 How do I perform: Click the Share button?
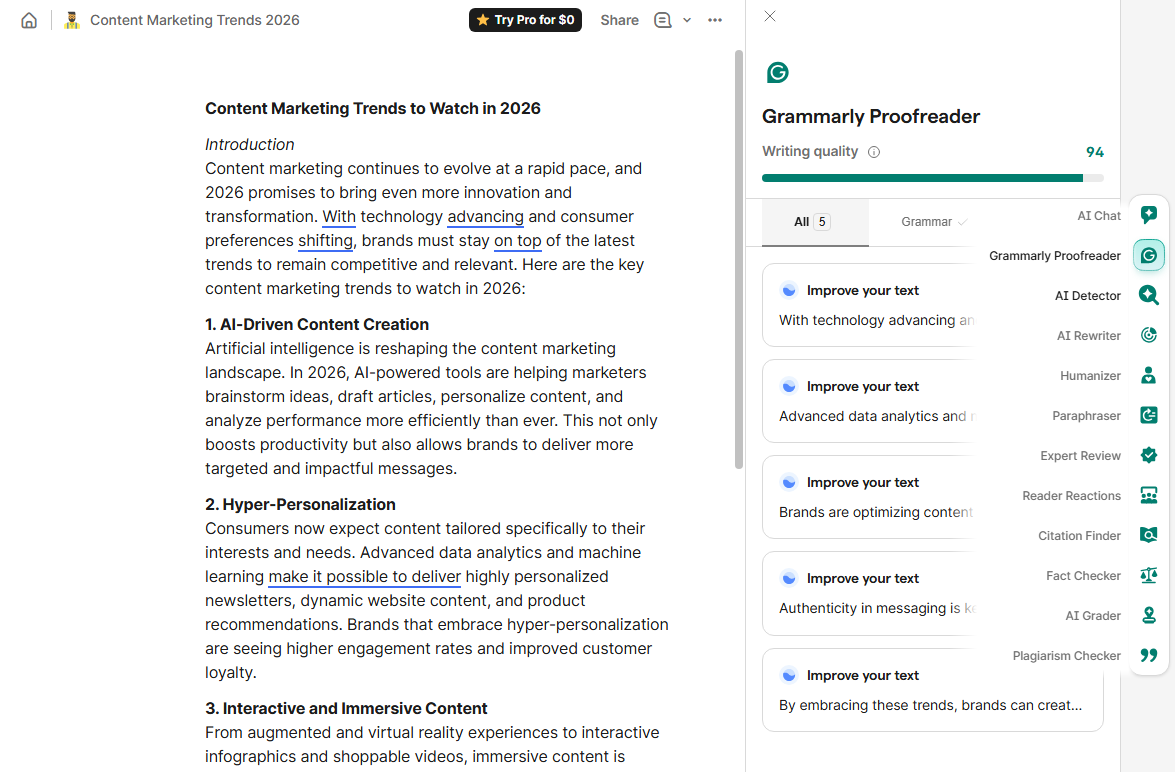coord(619,19)
